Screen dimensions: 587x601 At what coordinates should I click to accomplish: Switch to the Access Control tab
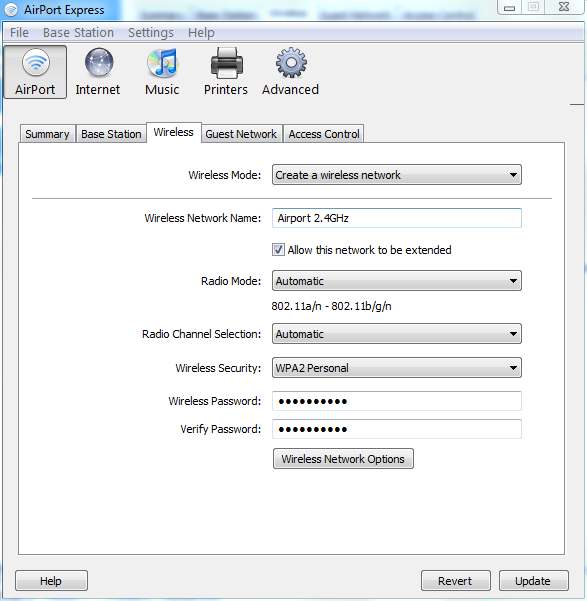pyautogui.click(x=324, y=134)
